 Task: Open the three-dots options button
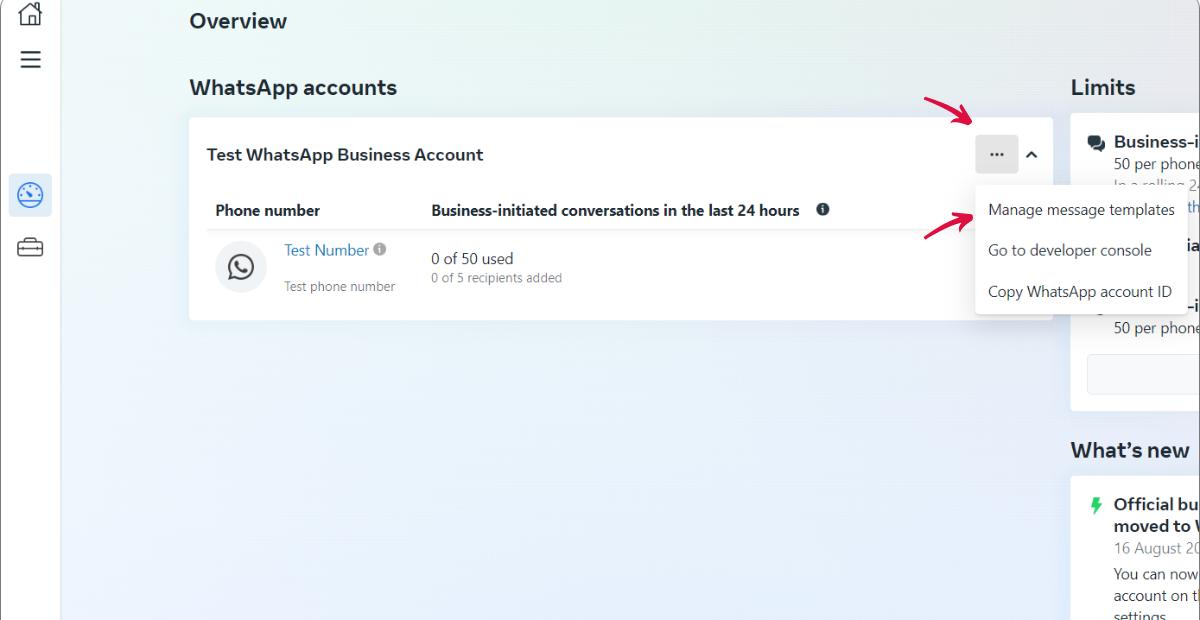tap(997, 154)
